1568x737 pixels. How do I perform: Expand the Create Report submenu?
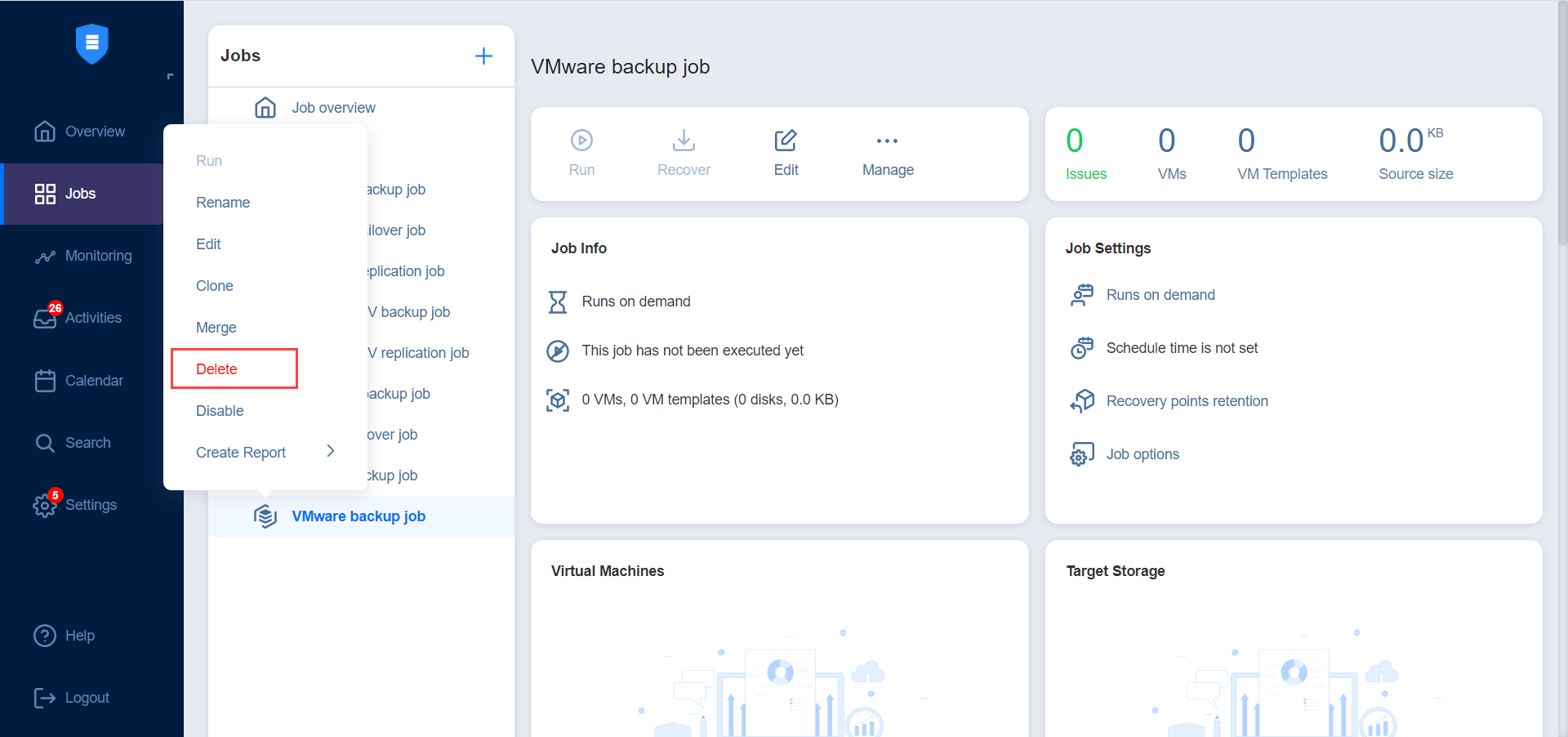click(265, 453)
